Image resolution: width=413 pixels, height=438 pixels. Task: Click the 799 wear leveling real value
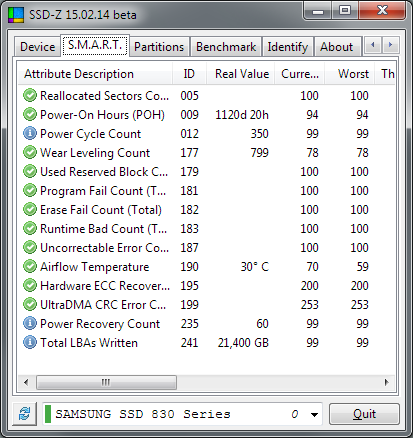259,153
